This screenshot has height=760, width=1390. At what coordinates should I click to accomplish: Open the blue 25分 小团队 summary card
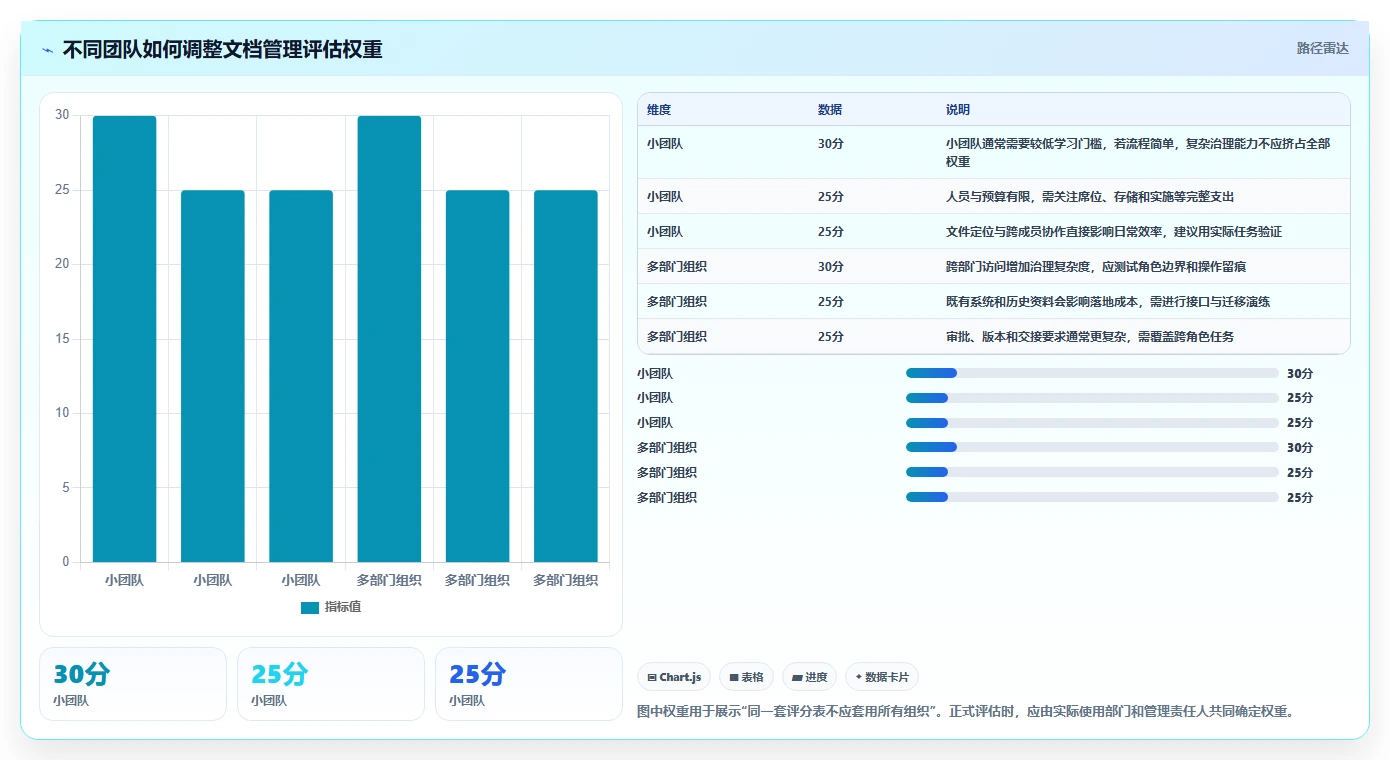[x=529, y=684]
